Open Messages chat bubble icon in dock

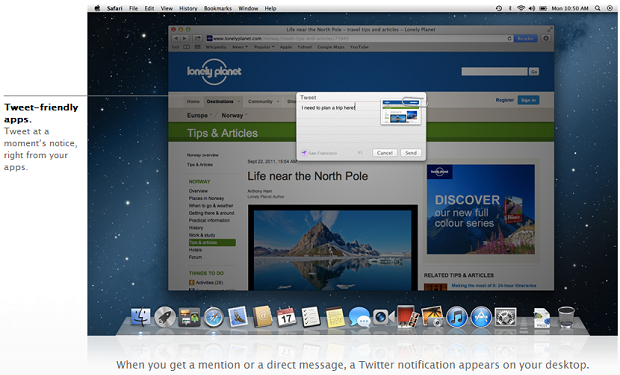point(359,317)
